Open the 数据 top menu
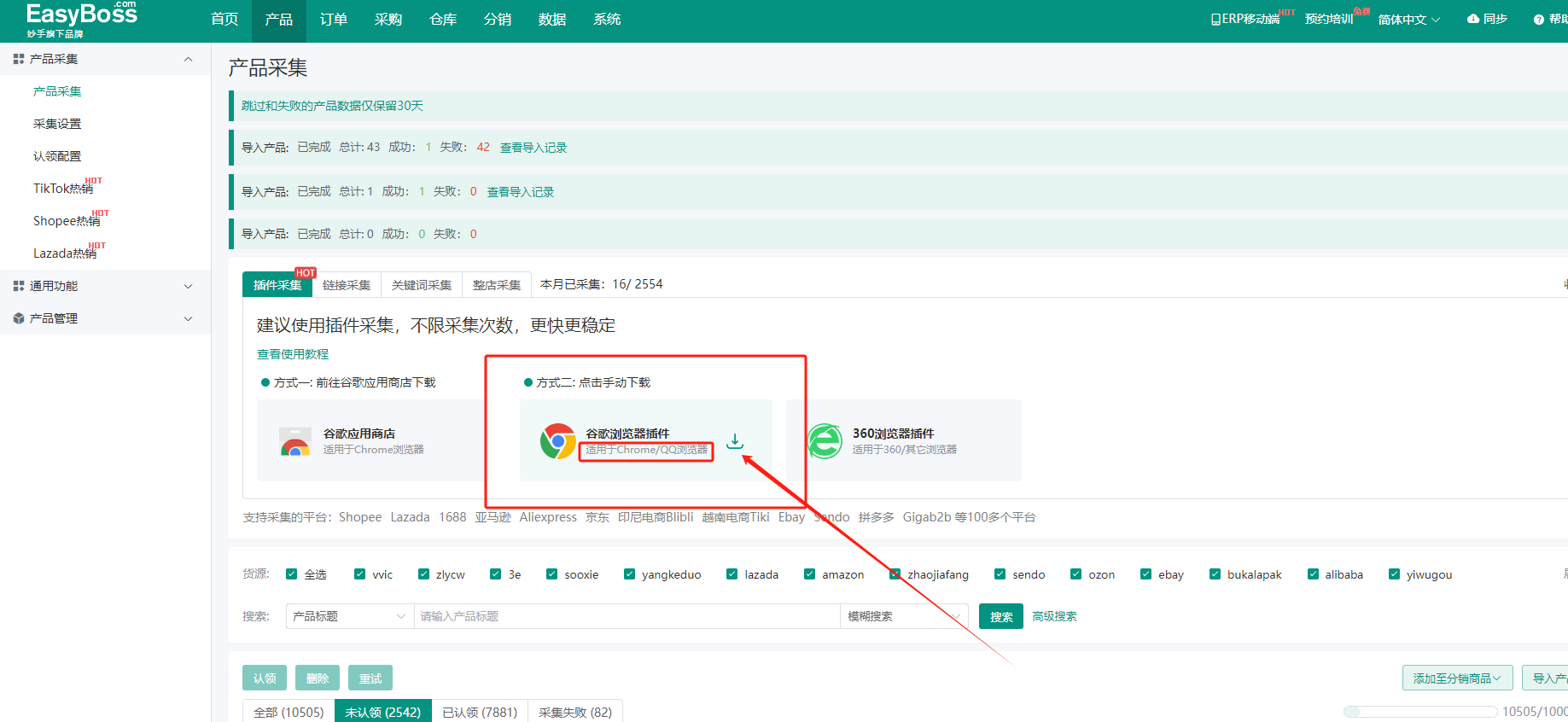The height and width of the screenshot is (722, 1568). point(552,20)
